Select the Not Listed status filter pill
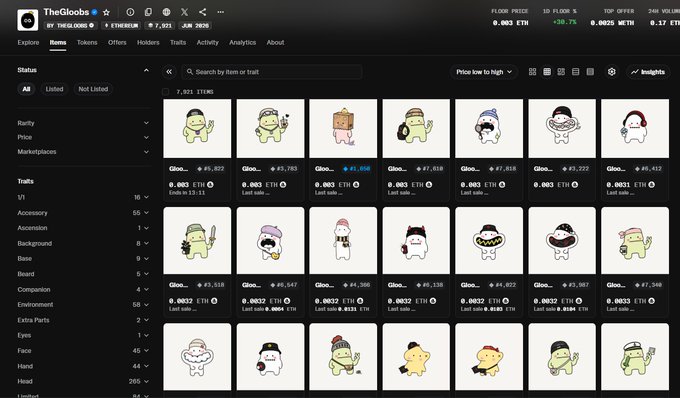The image size is (680, 398). tap(93, 89)
